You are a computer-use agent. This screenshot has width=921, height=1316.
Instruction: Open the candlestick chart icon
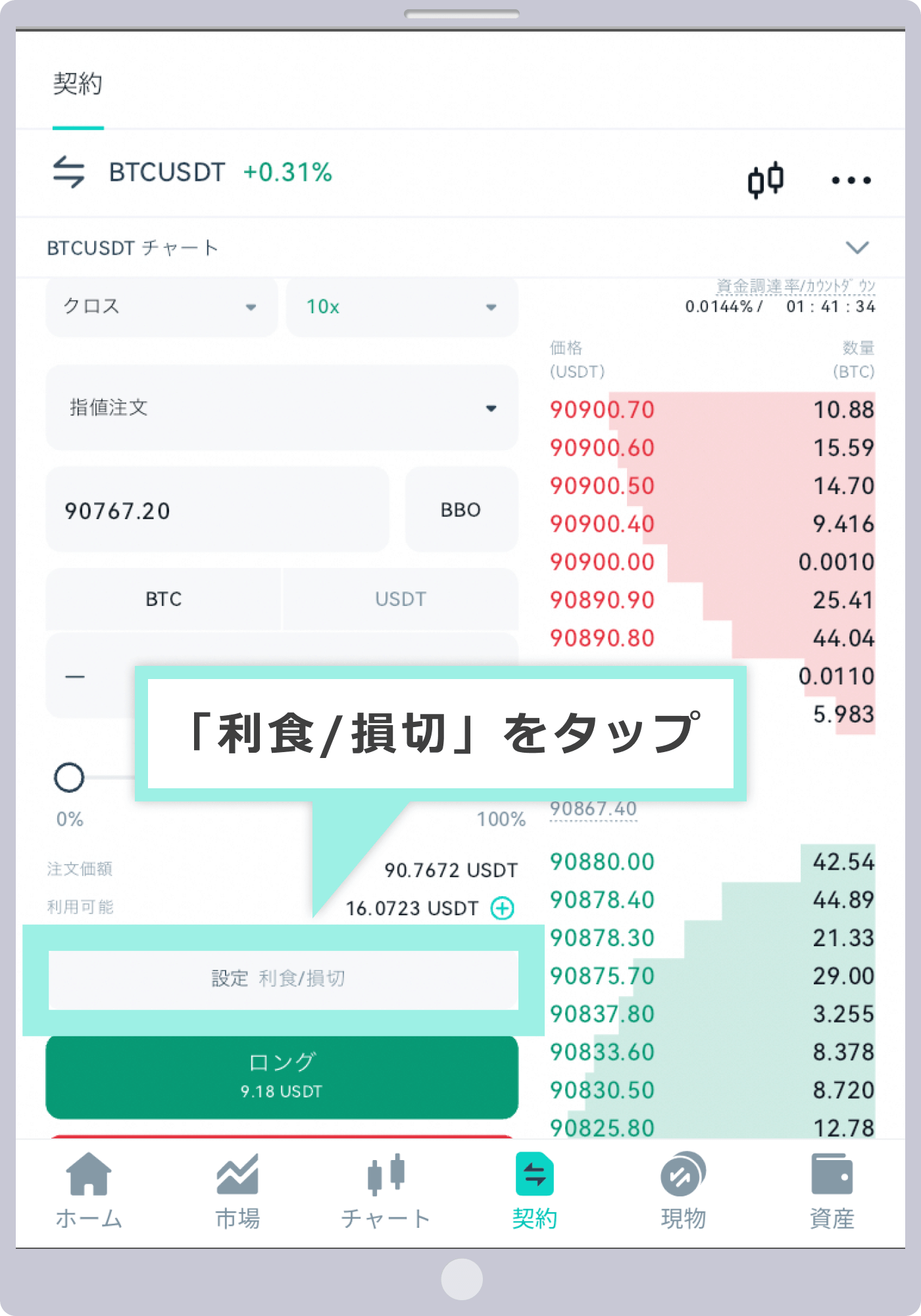(766, 180)
